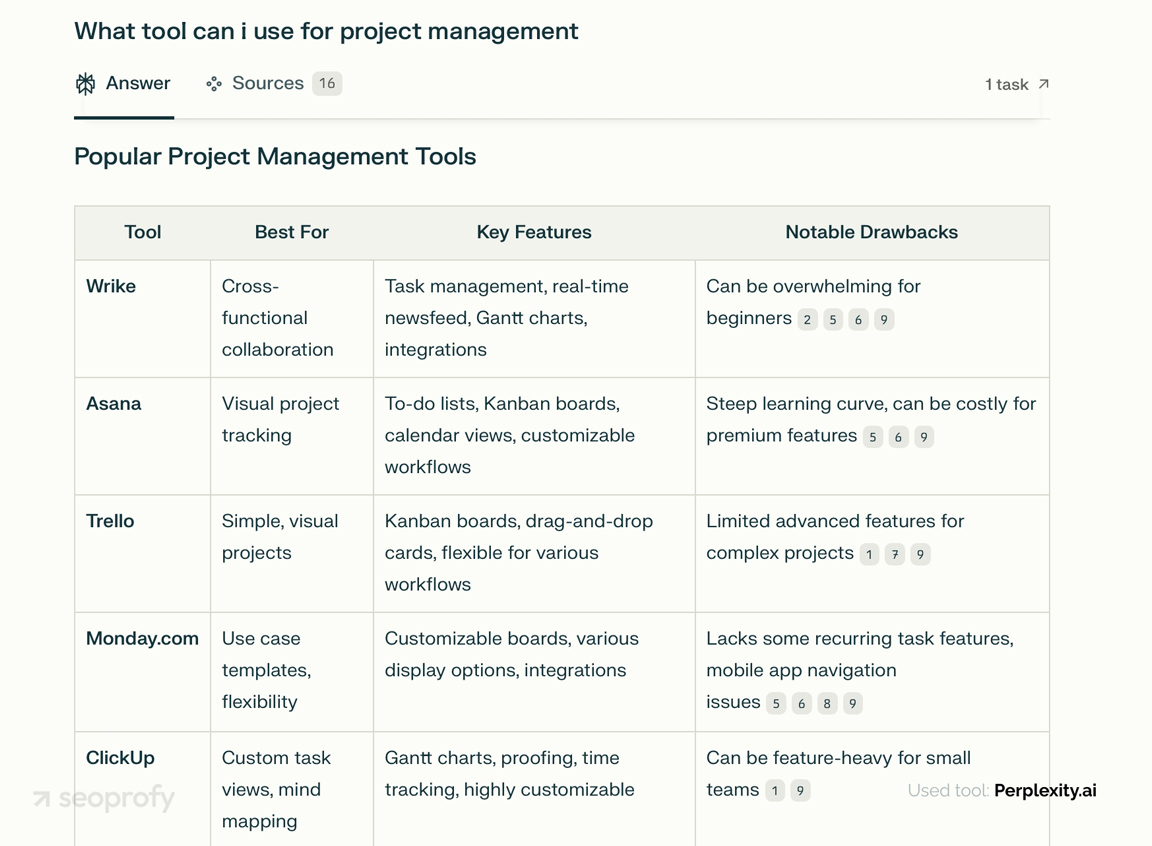
Task: Open citation 9 in the Trello row
Action: click(x=920, y=554)
